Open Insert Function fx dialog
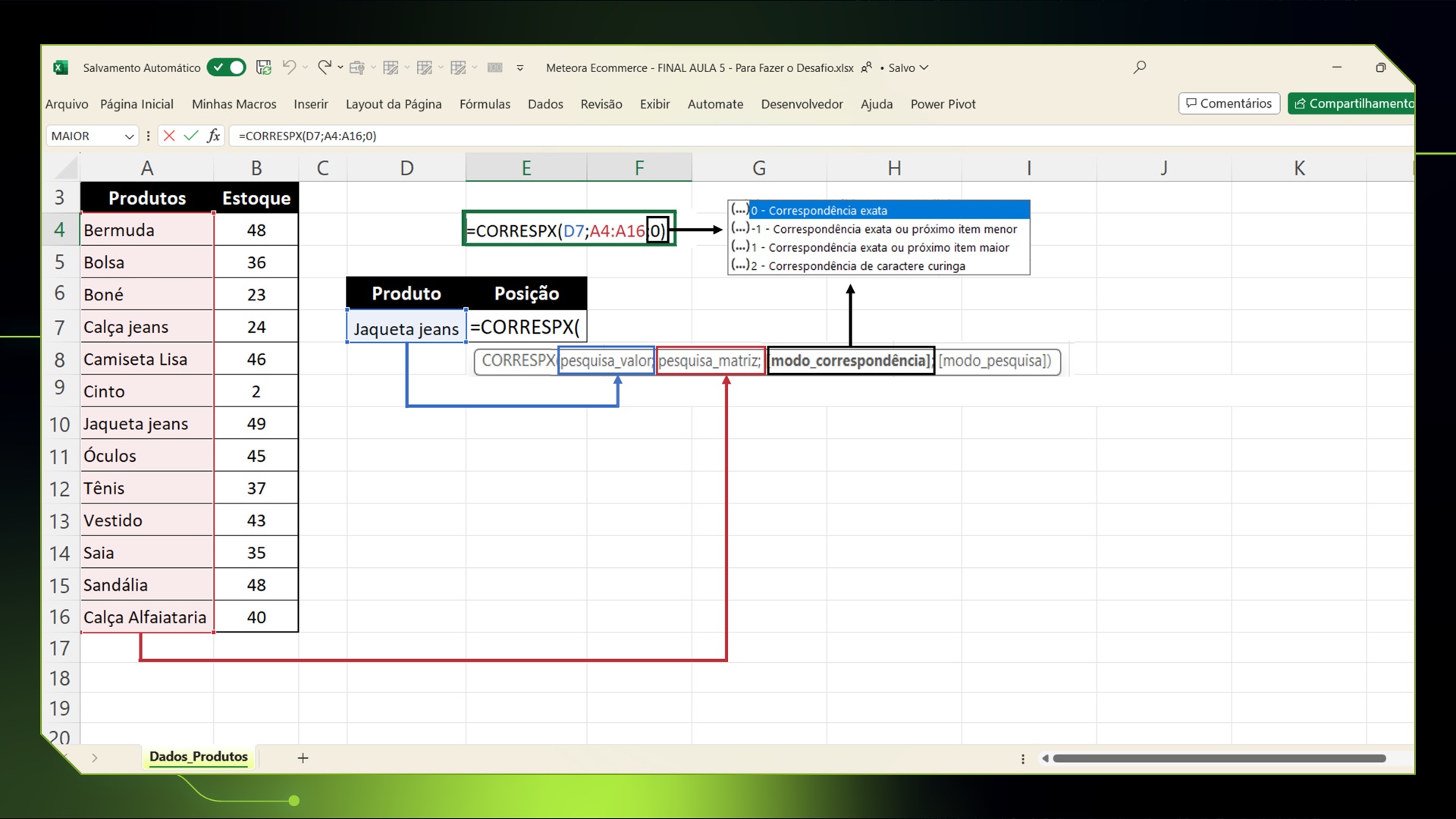This screenshot has height=819, width=1456. coord(214,136)
